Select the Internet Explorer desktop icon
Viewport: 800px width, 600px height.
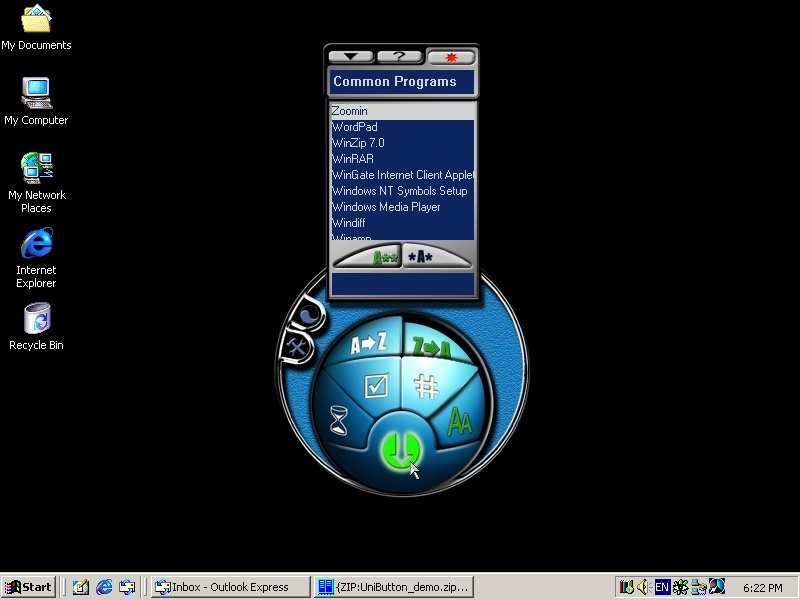coord(36,258)
